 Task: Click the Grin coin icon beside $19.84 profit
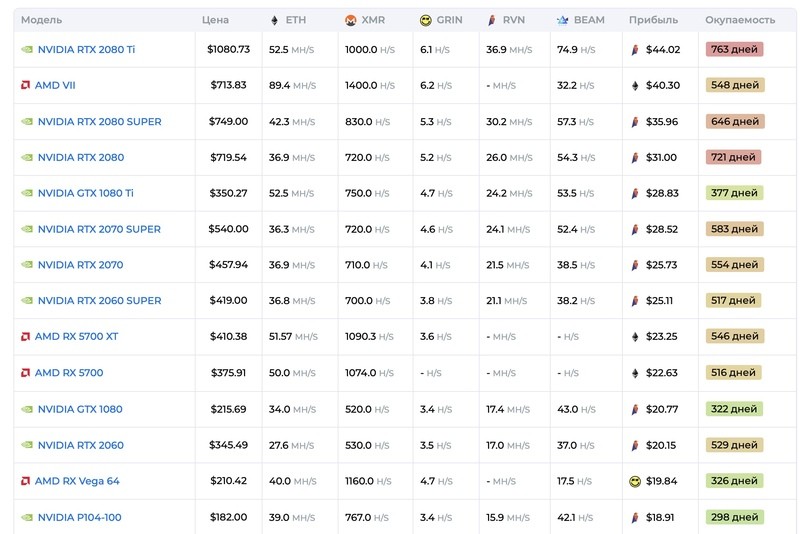coord(634,481)
